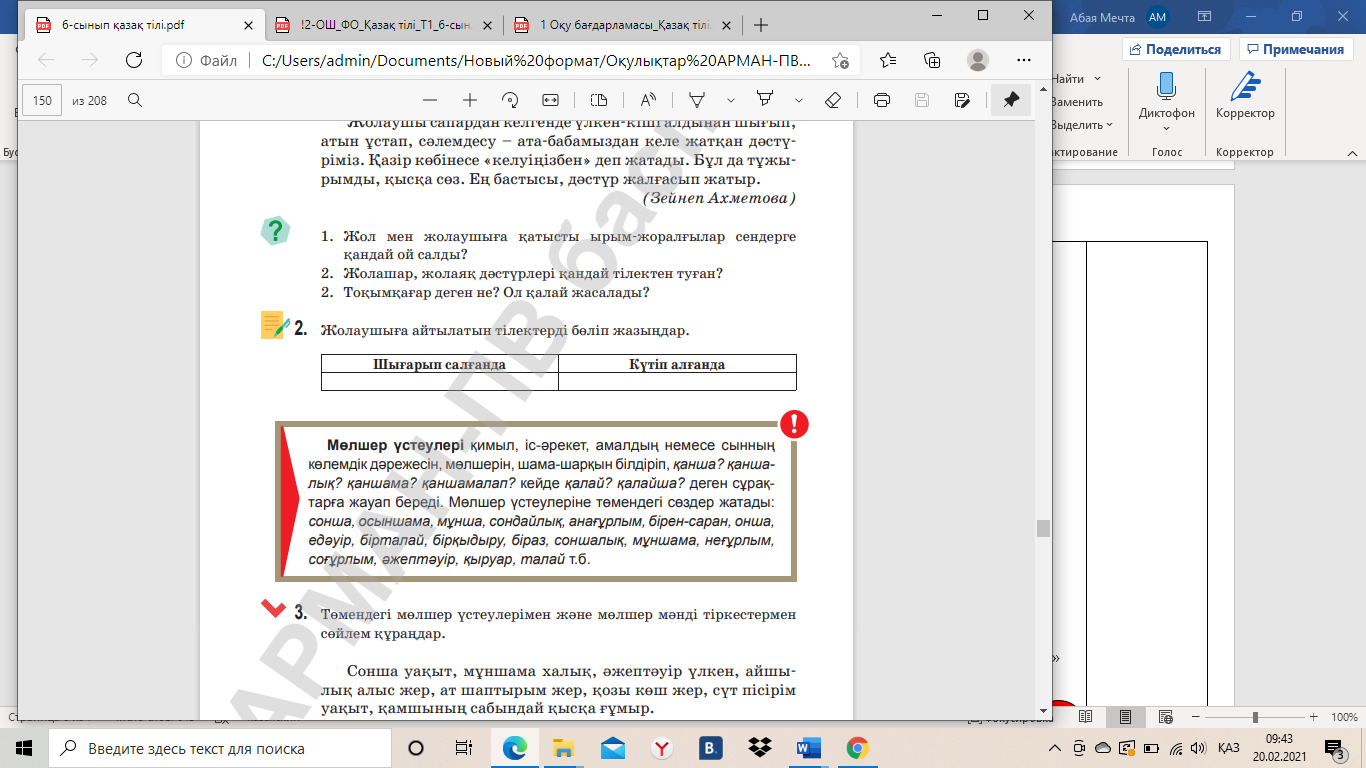The height and width of the screenshot is (768, 1366).
Task: Open the Edge profile avatar
Action: 978,60
